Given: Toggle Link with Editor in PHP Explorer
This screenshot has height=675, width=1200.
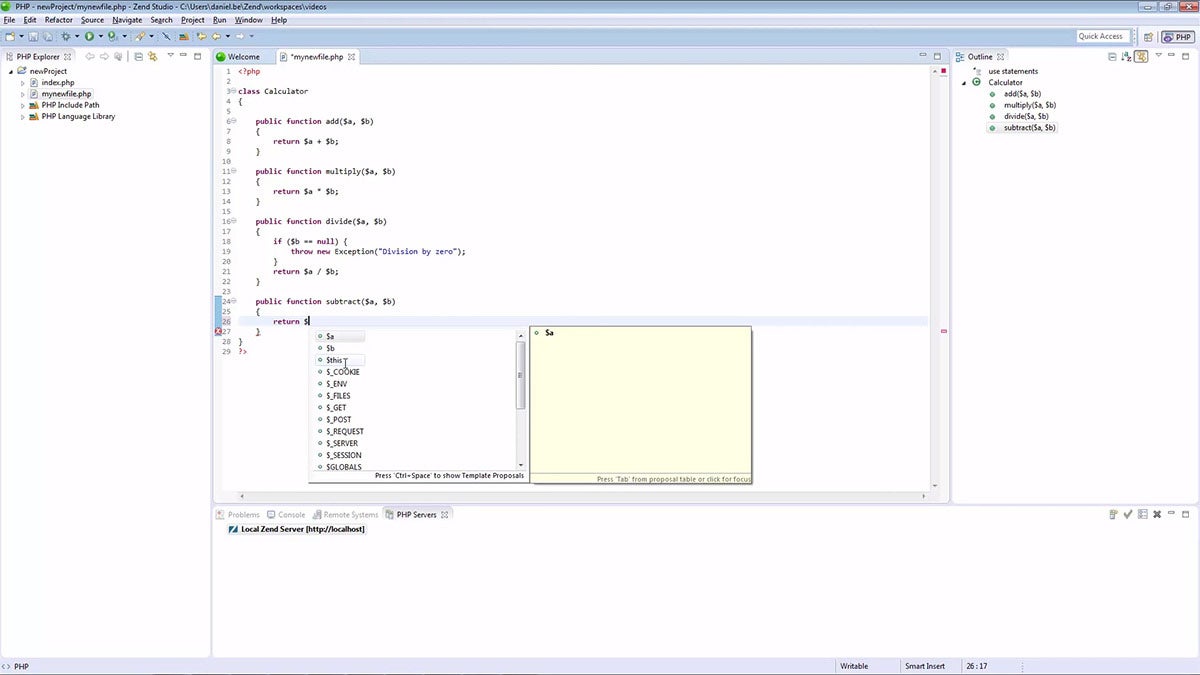Looking at the screenshot, I should [x=153, y=57].
